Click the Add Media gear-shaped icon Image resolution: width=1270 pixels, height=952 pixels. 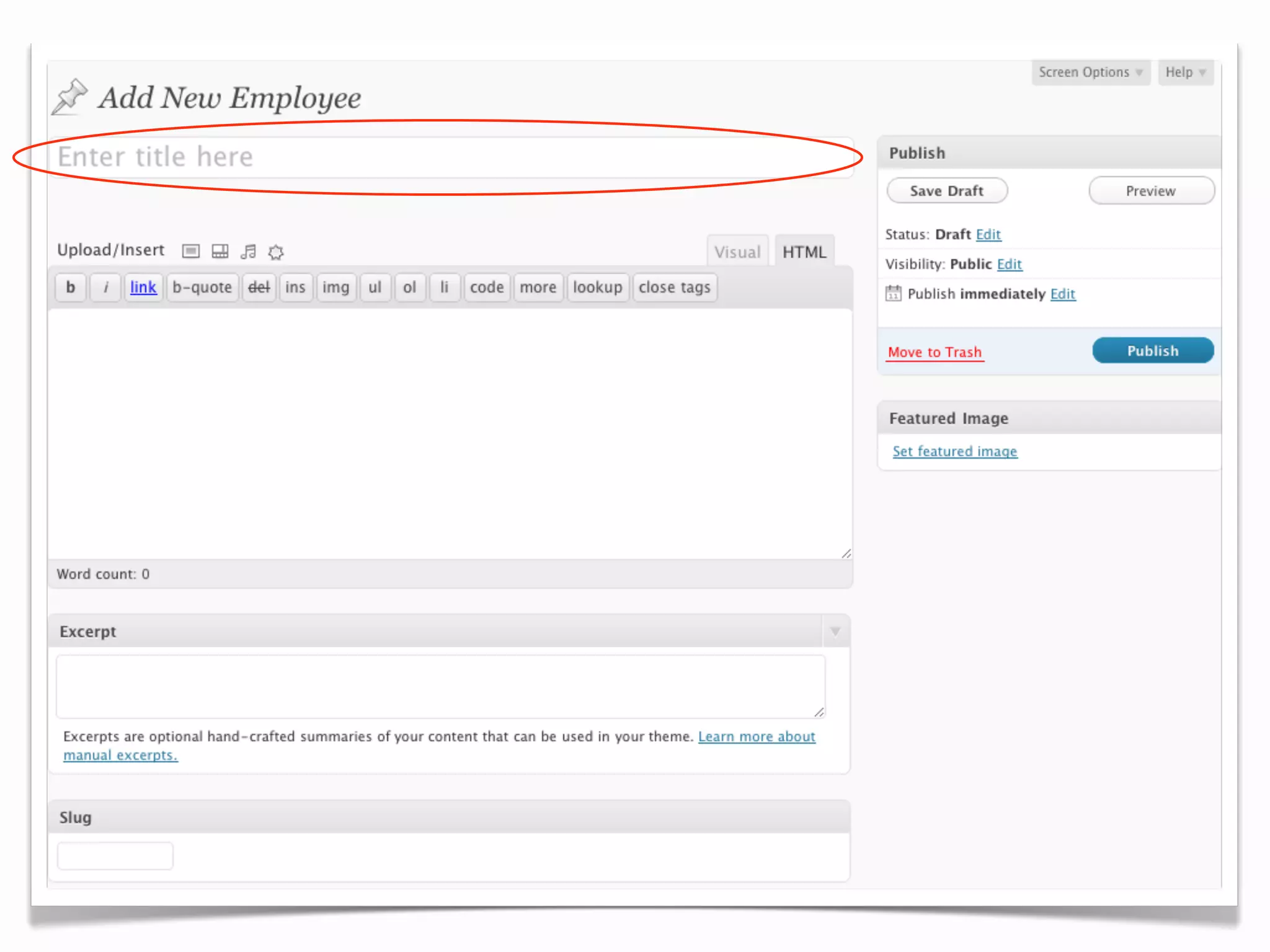(x=276, y=252)
